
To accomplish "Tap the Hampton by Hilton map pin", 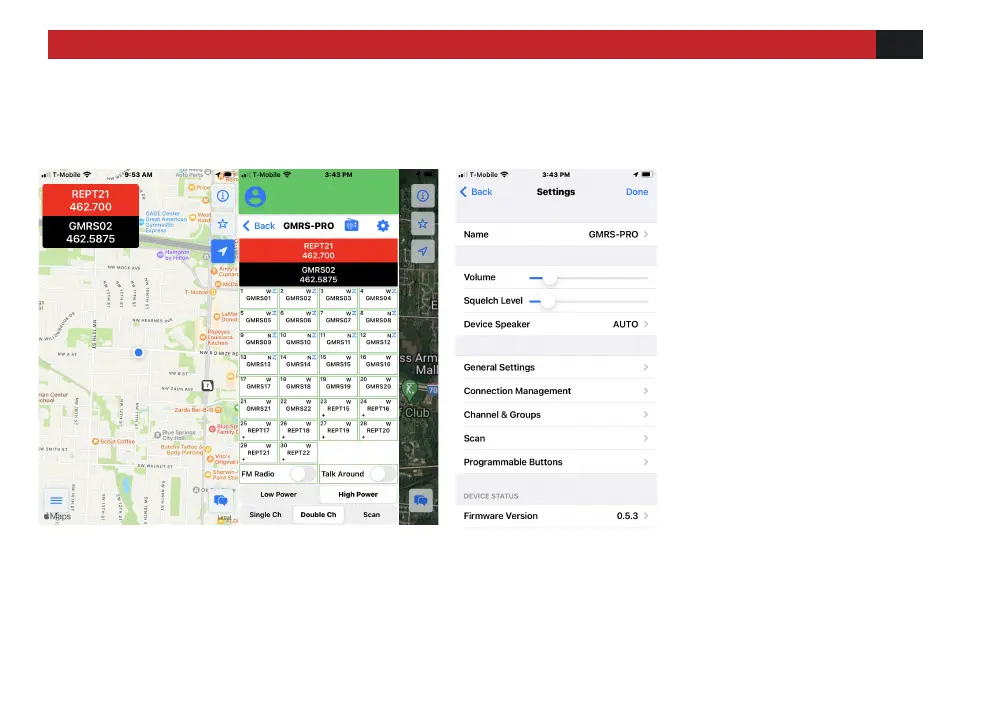I will pos(160,255).
